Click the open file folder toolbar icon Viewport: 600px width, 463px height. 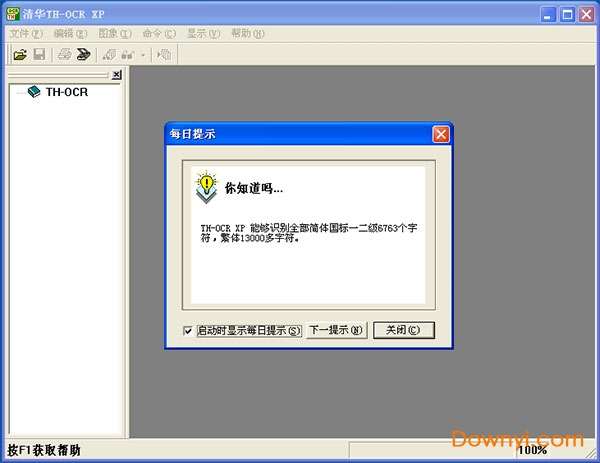point(20,55)
